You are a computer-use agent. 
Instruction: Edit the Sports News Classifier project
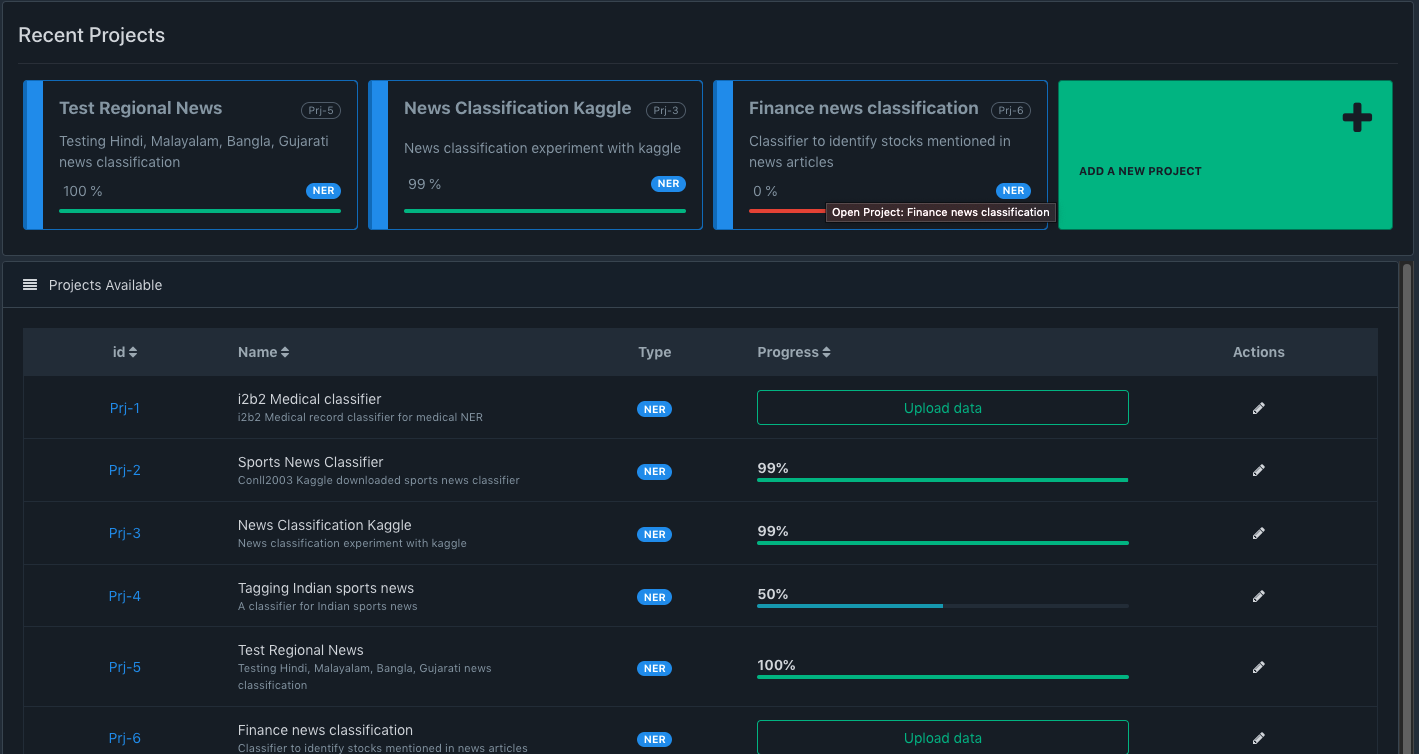(1258, 470)
